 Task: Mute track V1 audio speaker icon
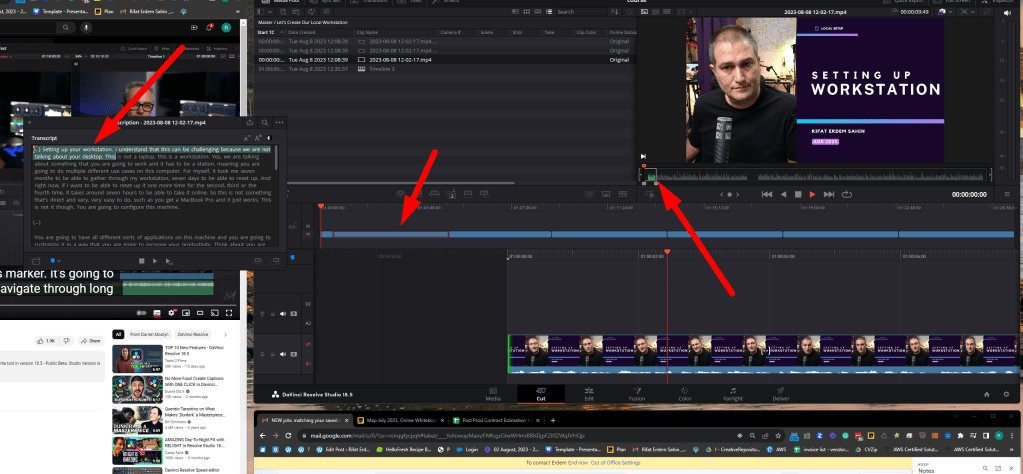pos(282,355)
